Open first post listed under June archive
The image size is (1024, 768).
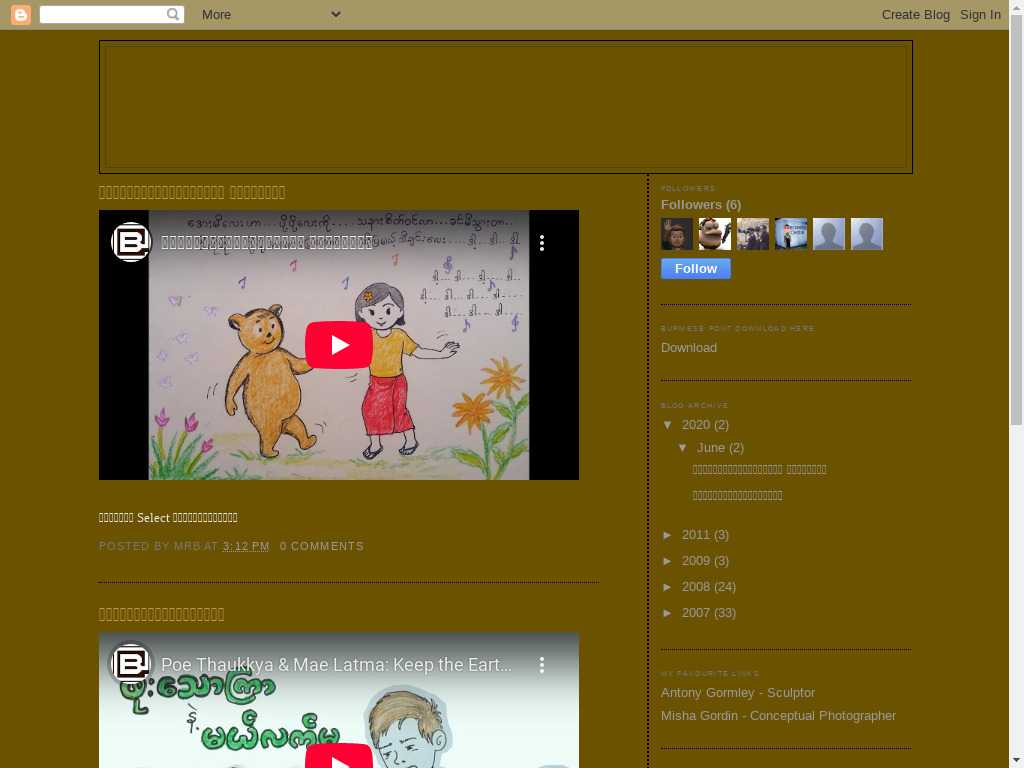(x=760, y=470)
